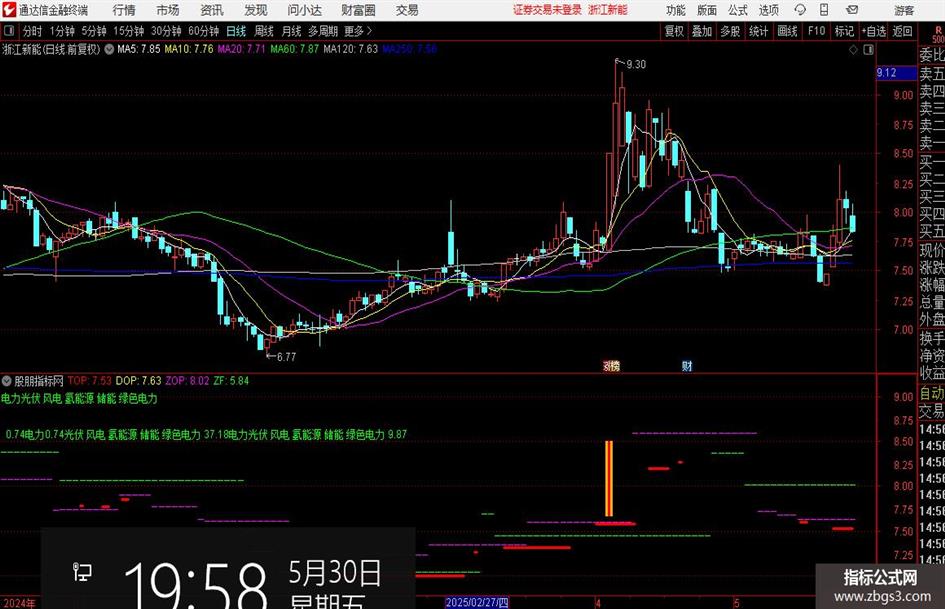Expand the 浙江新能 indicator dropdown arrow
The height and width of the screenshot is (609, 945).
click(x=109, y=49)
